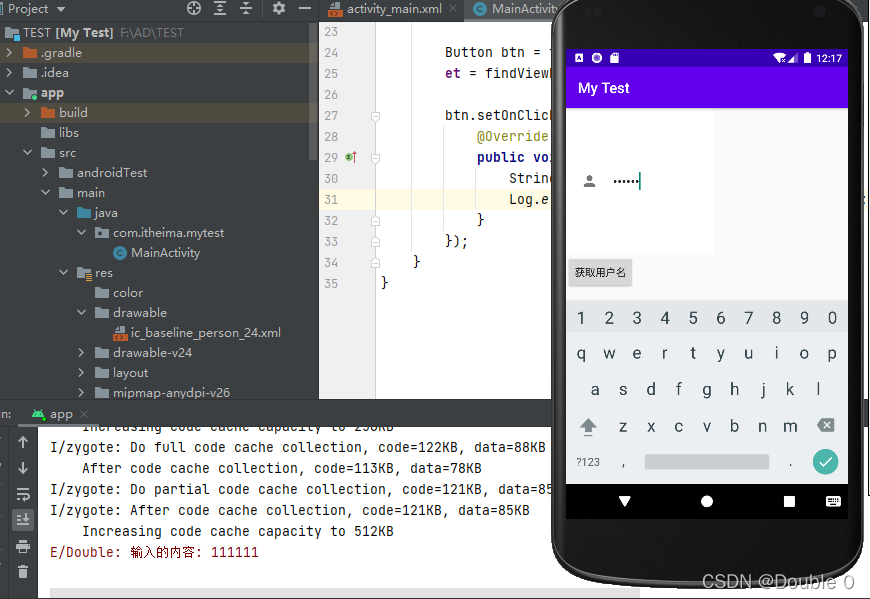The image size is (870, 599).
Task: Collapse all items in Project panel
Action: 246,8
